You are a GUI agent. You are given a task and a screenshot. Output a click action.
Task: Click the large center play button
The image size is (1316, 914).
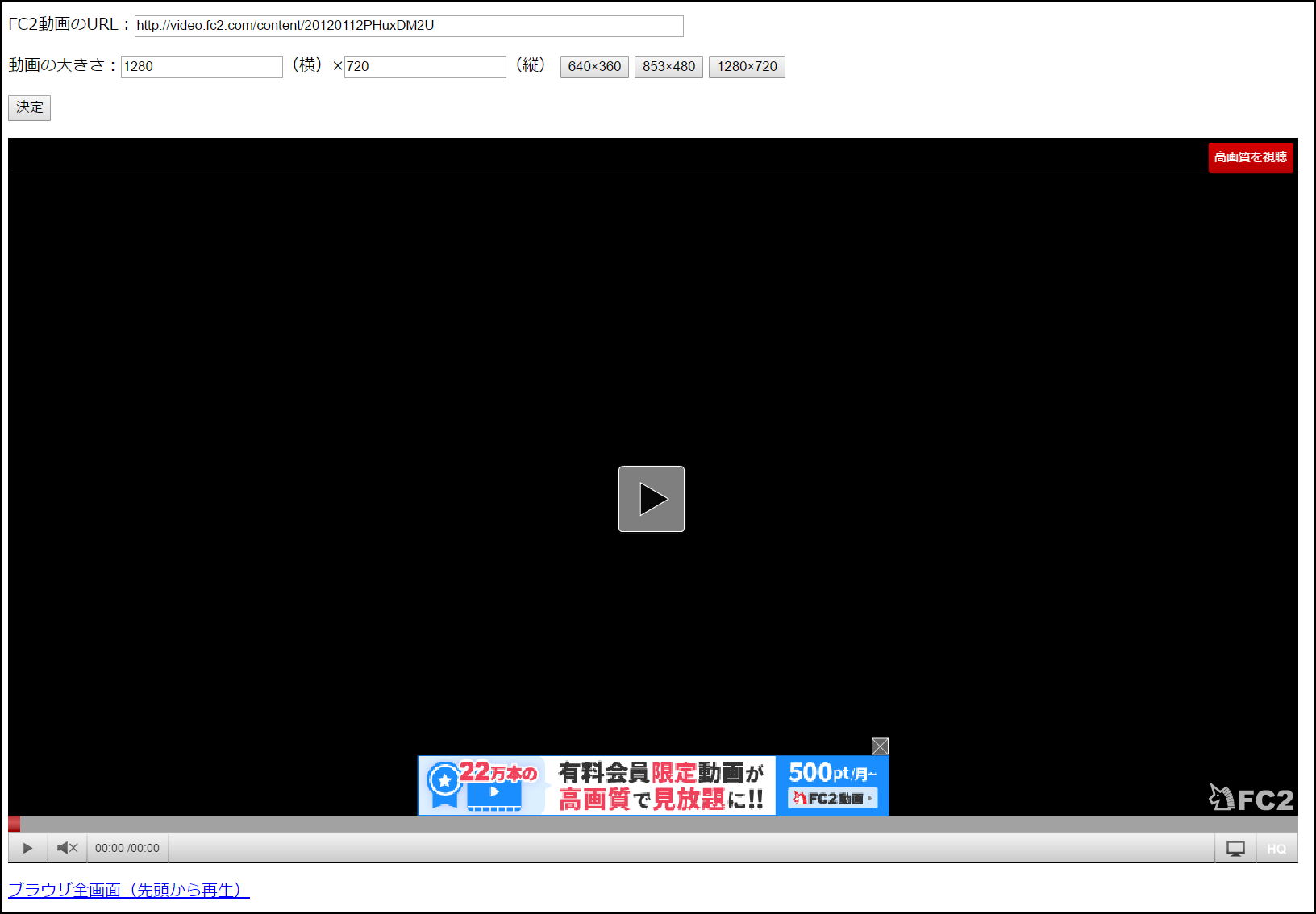tap(651, 499)
